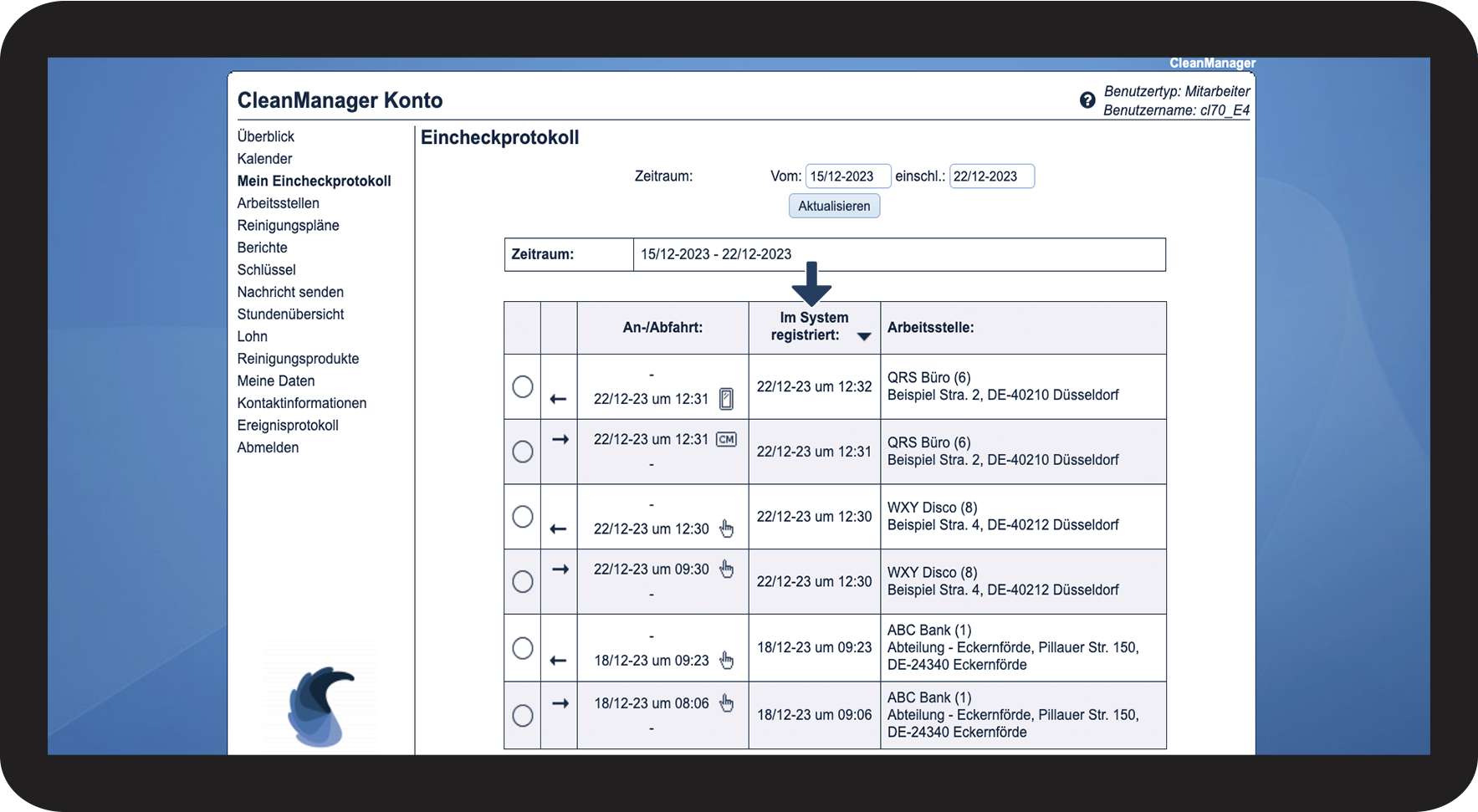Click the '18/12-23 um 09:06' registered cell
Screen dimensions: 1478x812
click(x=815, y=715)
